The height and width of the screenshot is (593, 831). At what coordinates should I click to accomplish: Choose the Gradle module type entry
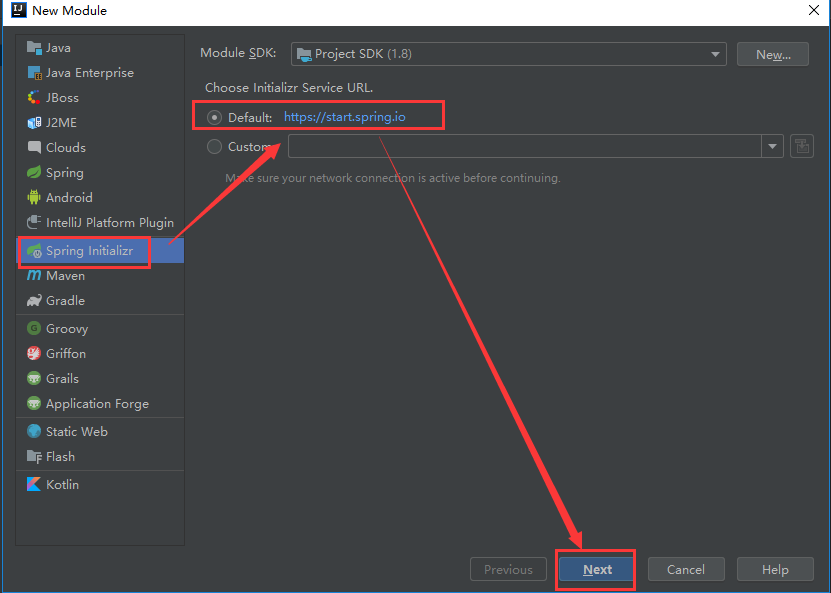[x=100, y=300]
